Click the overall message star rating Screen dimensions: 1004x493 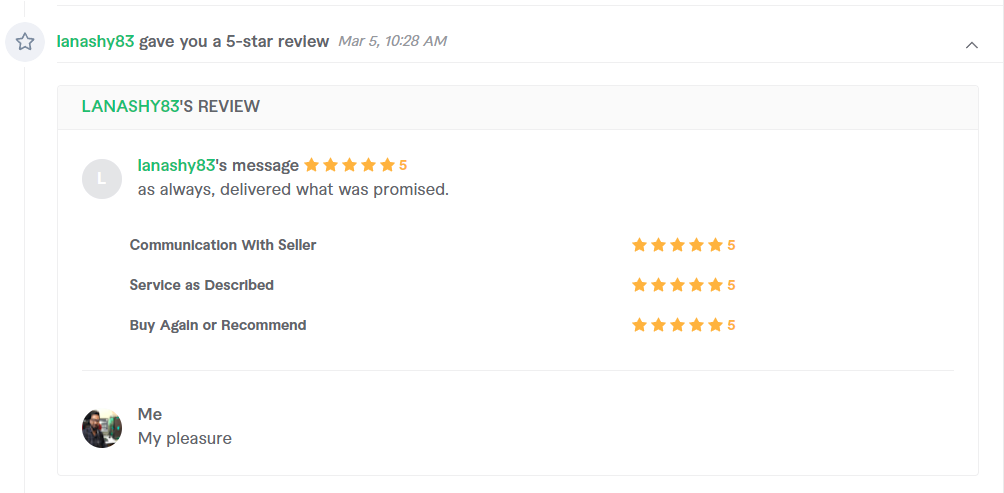click(x=355, y=165)
